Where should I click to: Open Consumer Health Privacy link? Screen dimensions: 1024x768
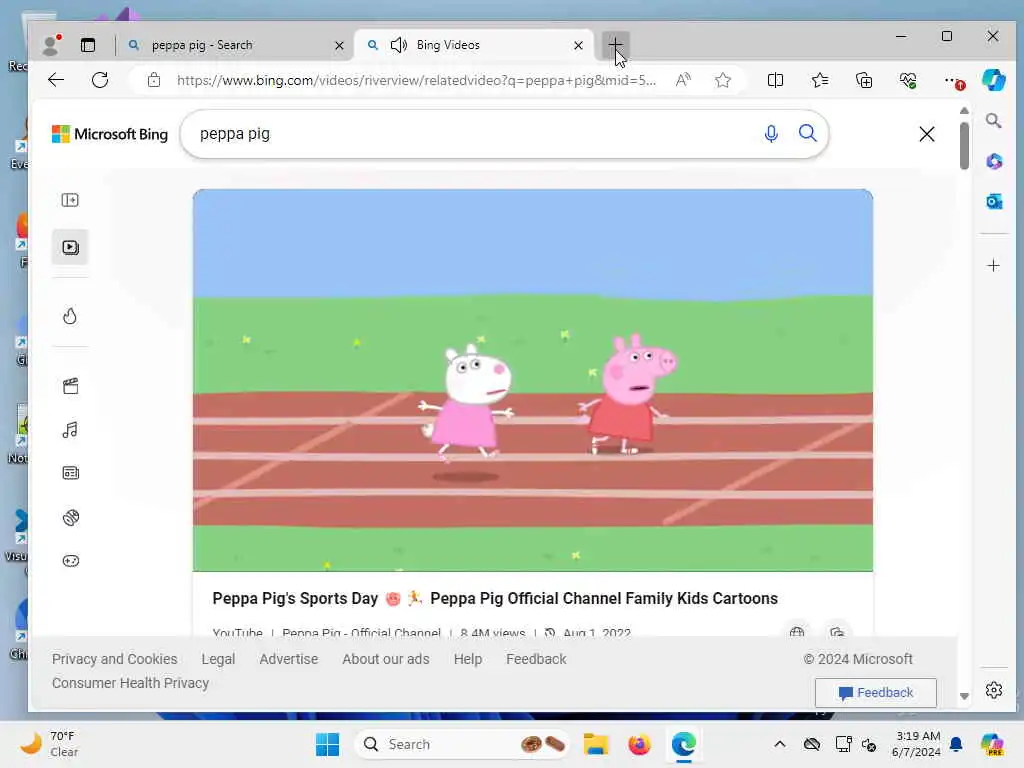click(x=131, y=683)
